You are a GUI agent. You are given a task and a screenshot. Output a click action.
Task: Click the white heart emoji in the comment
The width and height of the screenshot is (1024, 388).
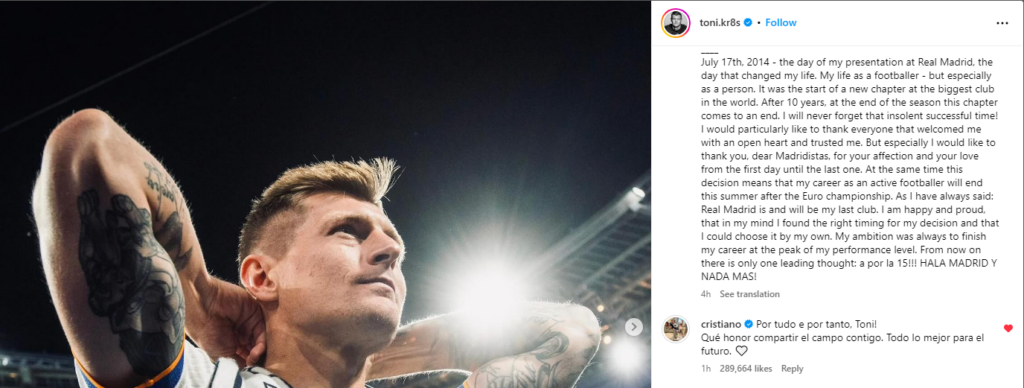pyautogui.click(x=741, y=351)
